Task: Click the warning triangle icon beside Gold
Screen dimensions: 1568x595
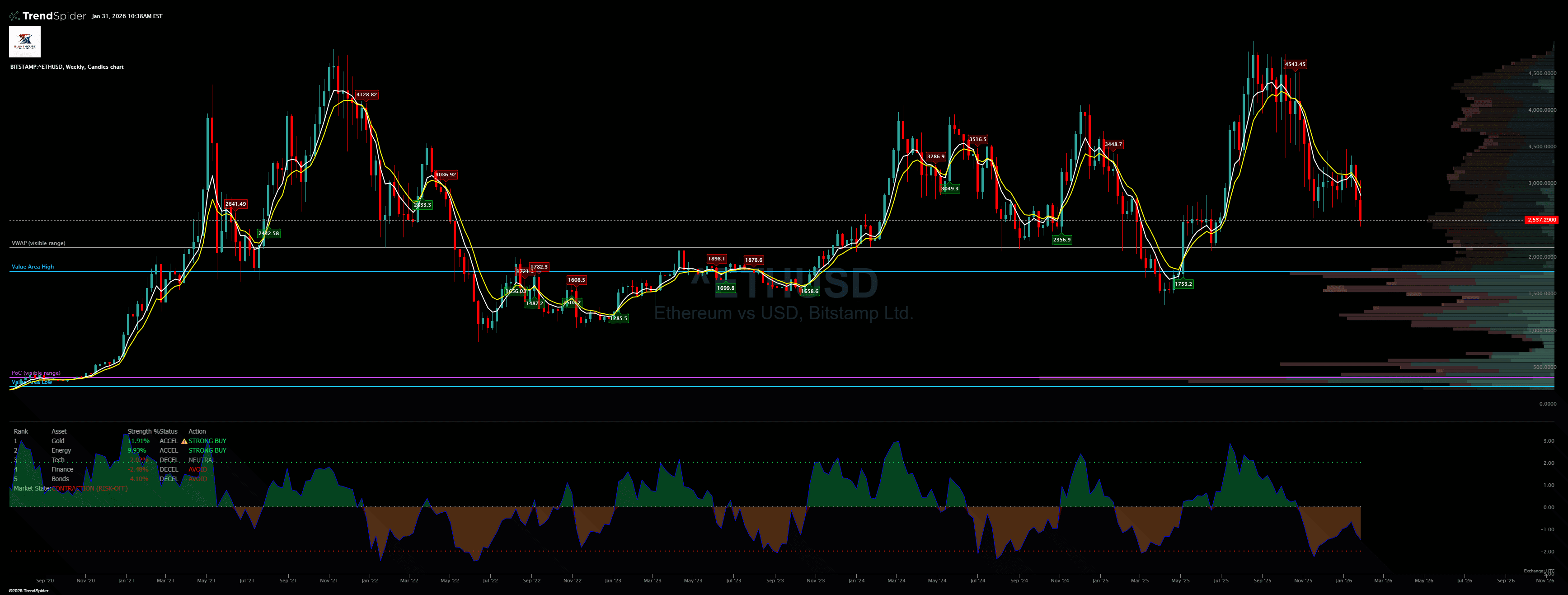Action: click(x=184, y=441)
